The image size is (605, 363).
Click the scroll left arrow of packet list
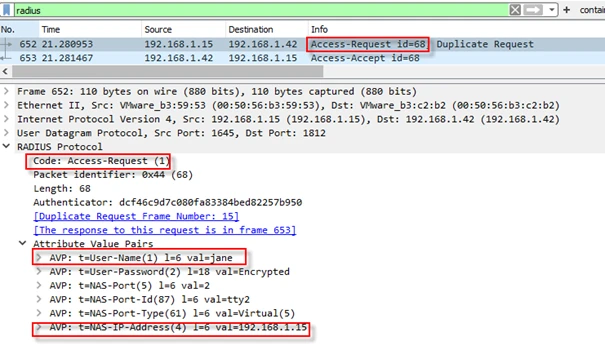(5, 71)
